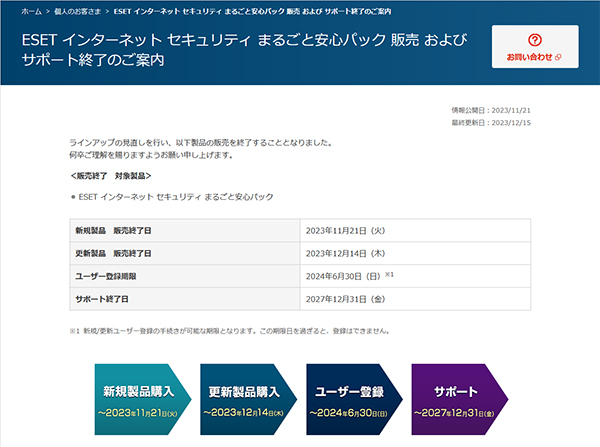Click the red question mark icon
Viewport: 600px width, 447px height.
(x=535, y=39)
